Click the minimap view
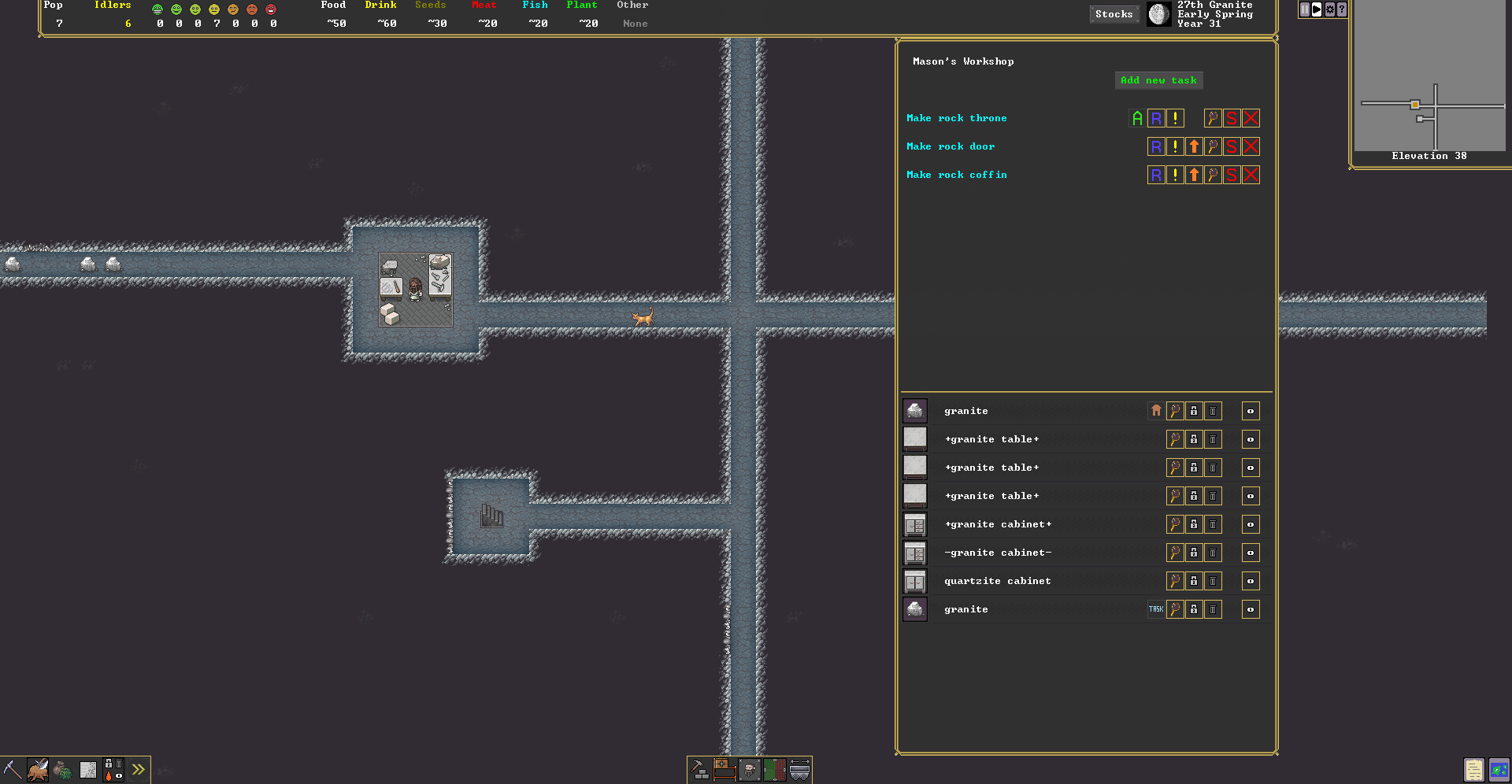This screenshot has height=784, width=1512. pos(1430,75)
